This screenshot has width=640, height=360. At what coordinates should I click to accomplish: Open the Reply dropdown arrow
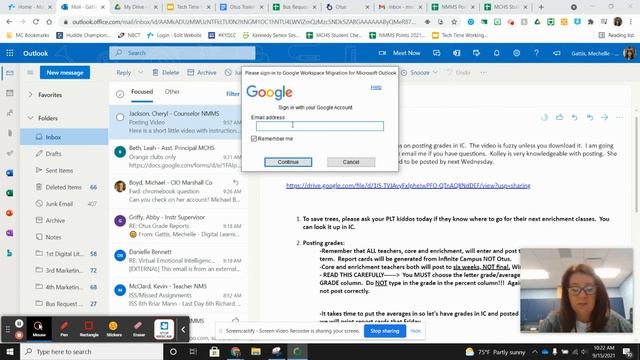click(x=140, y=73)
